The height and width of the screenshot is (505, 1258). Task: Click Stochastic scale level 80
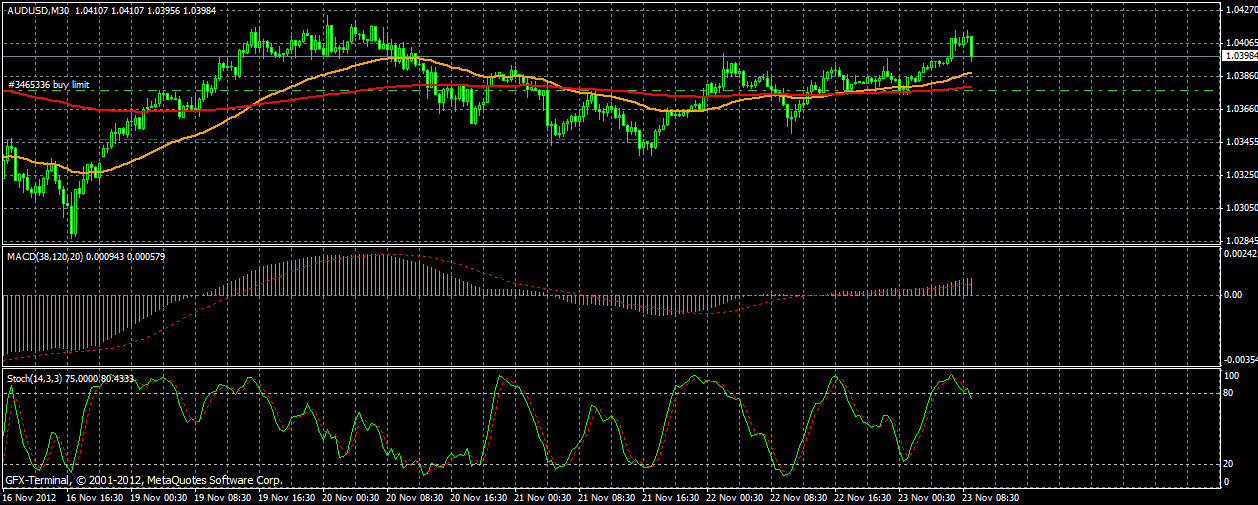pyautogui.click(x=1230, y=393)
